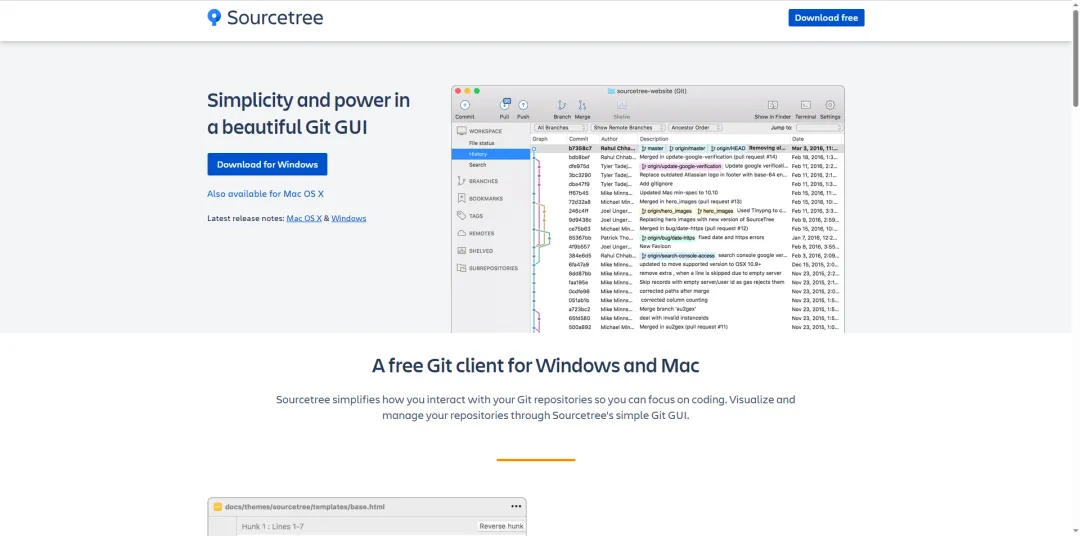This screenshot has width=1080, height=536.
Task: Select commit row b7358c7
Action: click(687, 148)
